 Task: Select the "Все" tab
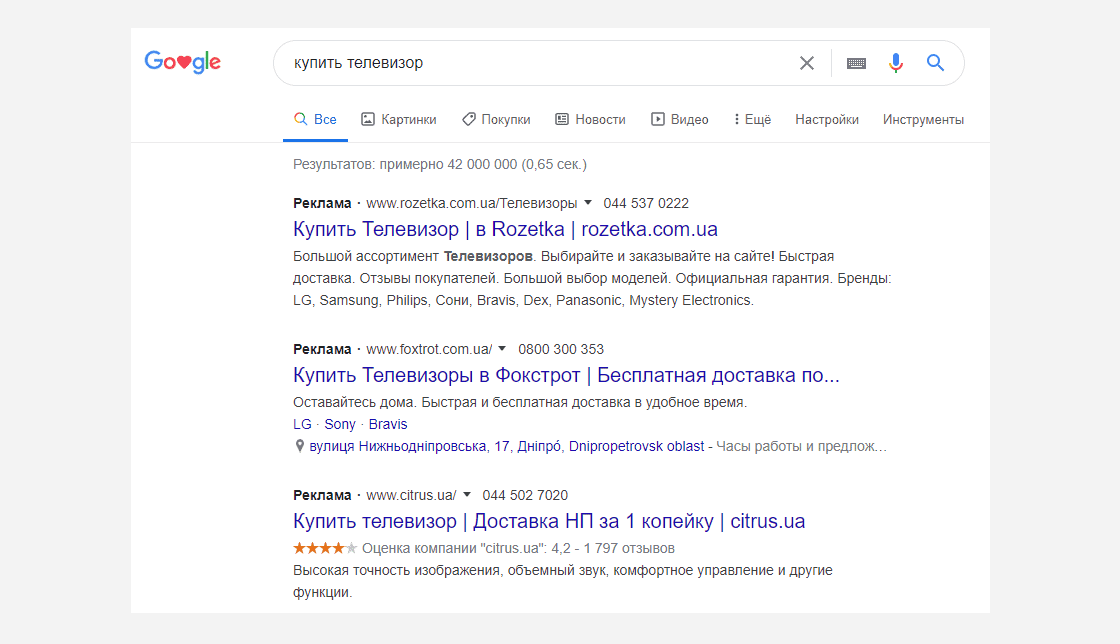coord(315,119)
